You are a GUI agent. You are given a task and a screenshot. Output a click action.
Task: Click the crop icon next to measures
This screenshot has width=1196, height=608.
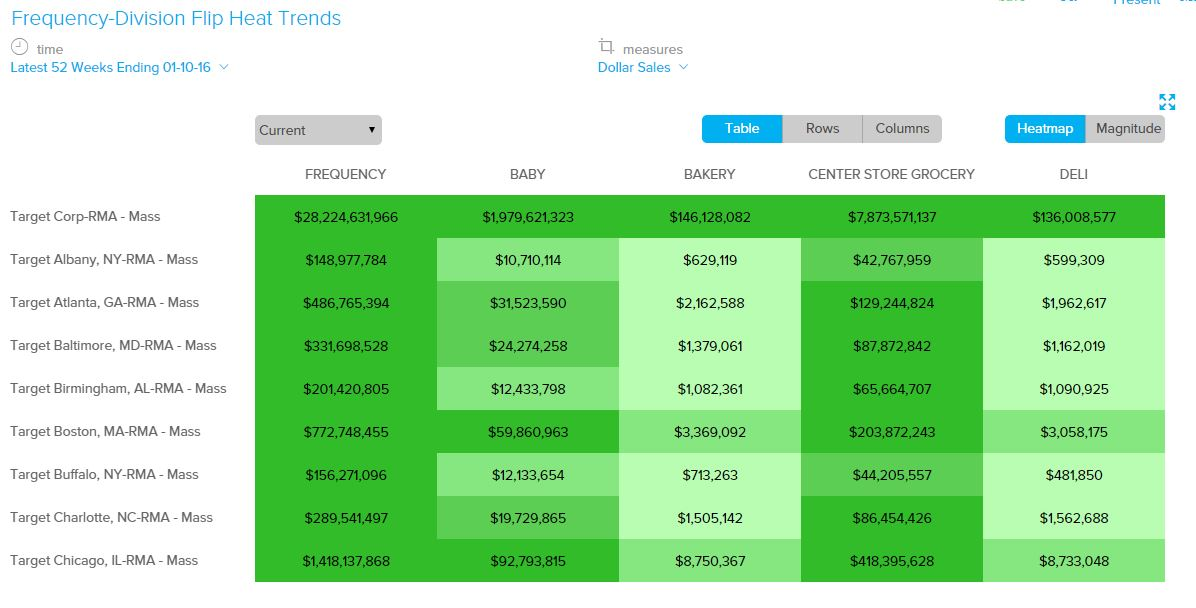tap(606, 47)
